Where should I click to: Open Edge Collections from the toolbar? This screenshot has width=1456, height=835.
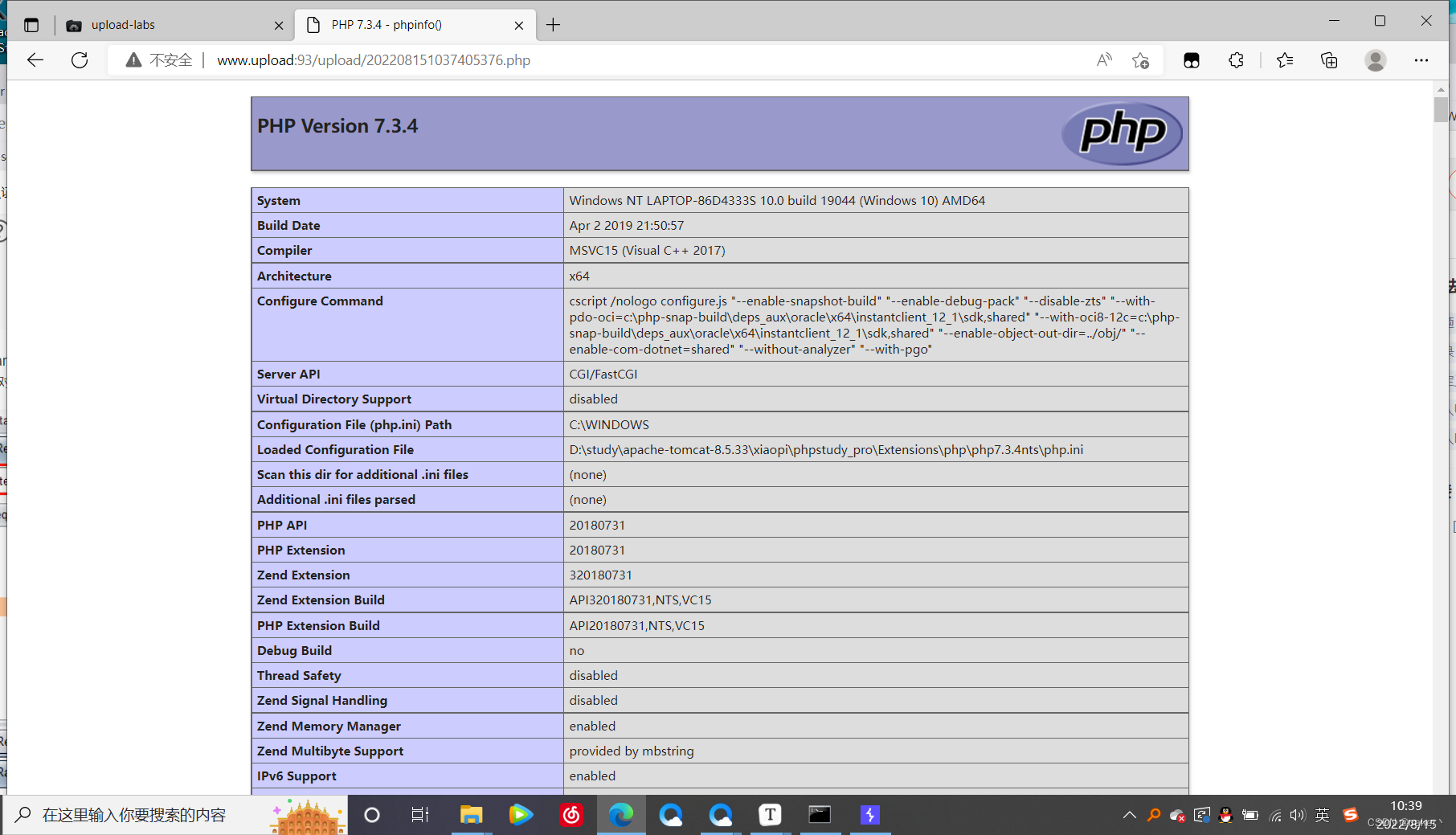(1329, 60)
